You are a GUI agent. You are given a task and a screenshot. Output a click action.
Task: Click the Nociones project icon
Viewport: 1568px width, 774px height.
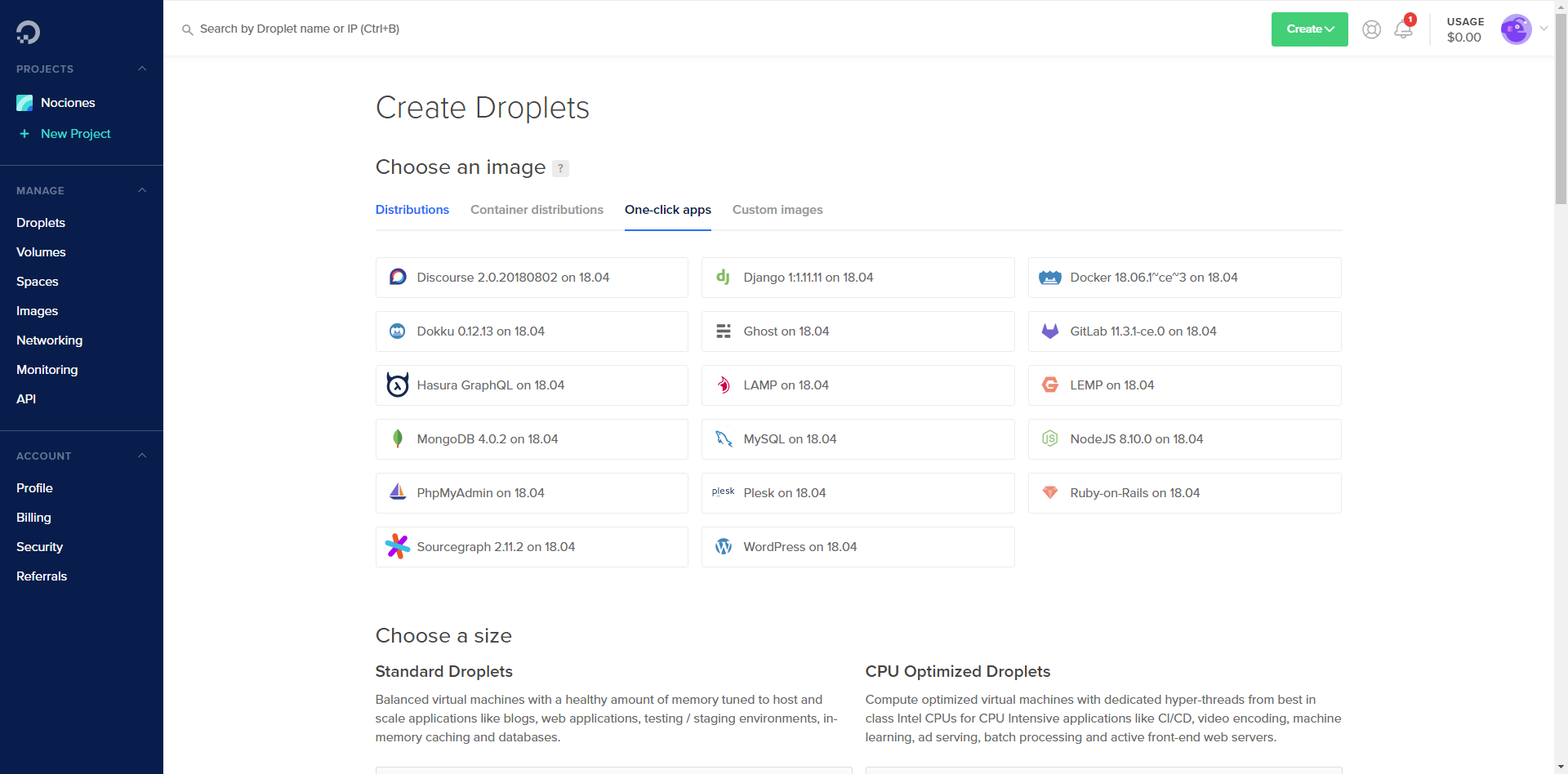click(x=24, y=103)
